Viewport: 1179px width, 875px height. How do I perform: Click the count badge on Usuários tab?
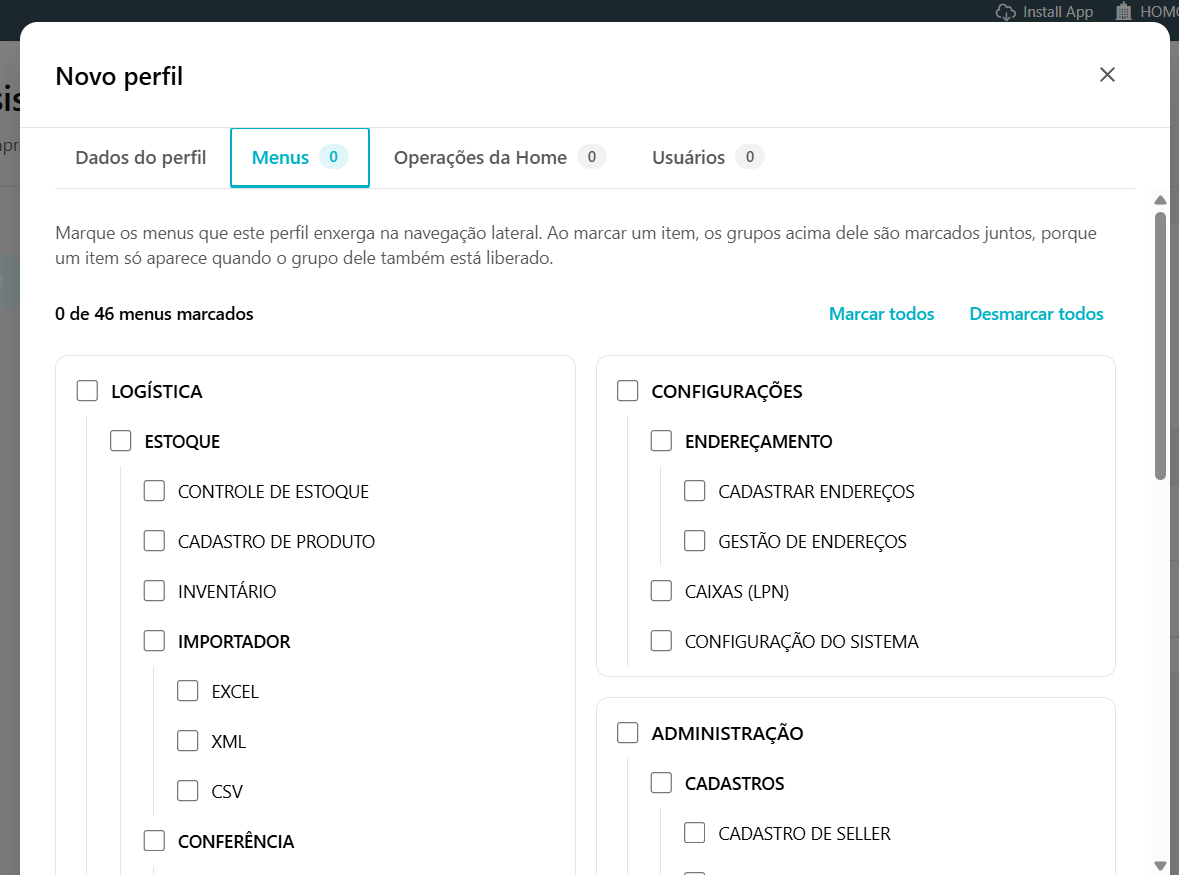(x=750, y=156)
